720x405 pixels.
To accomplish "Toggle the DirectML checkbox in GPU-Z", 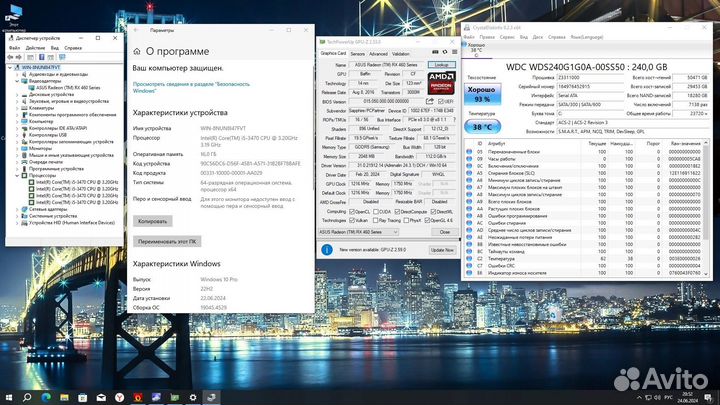I will [x=433, y=212].
